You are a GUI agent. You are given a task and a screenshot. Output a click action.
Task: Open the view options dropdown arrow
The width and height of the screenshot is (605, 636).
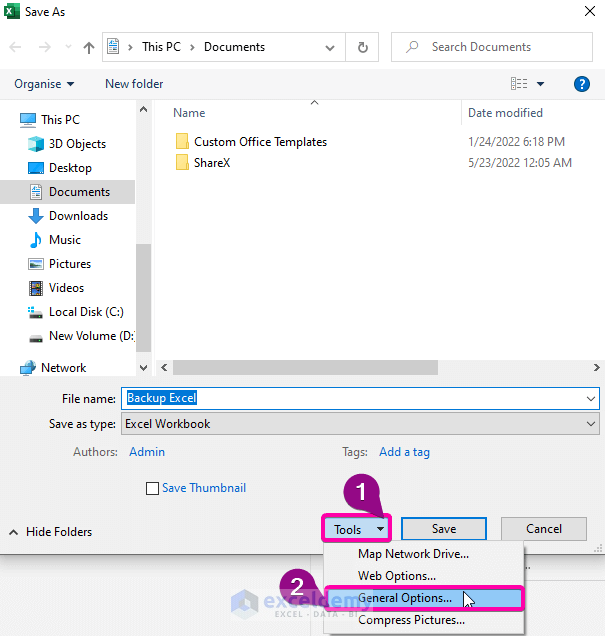pos(540,84)
